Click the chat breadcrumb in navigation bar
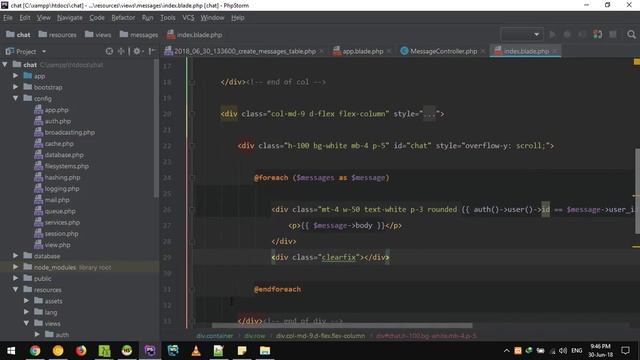Viewport: 640px width, 360px height. pyautogui.click(x=18, y=35)
